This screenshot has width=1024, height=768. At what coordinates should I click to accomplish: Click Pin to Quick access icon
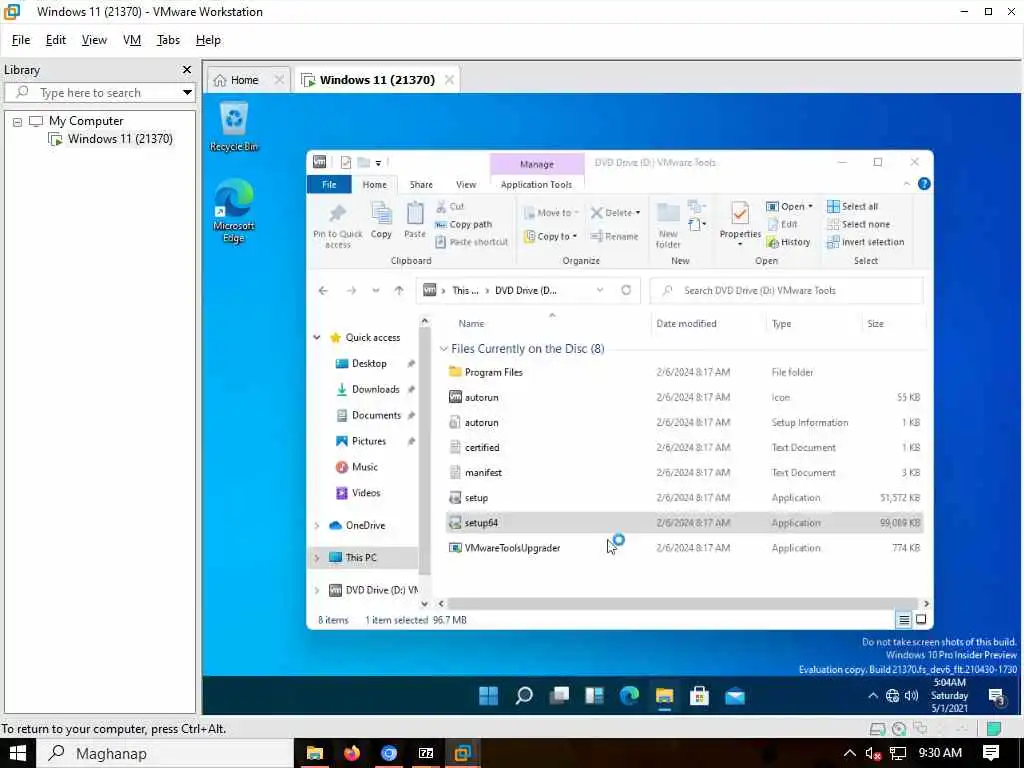tap(338, 225)
